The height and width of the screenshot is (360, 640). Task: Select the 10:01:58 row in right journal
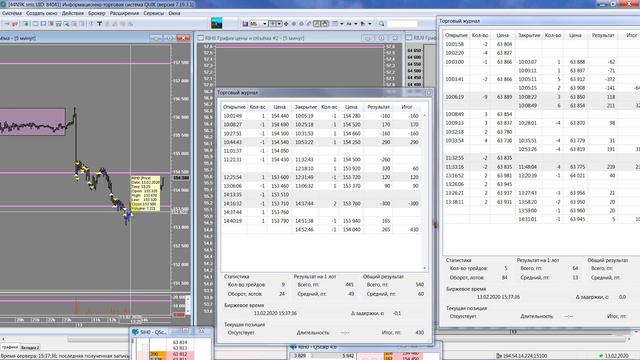click(542, 44)
